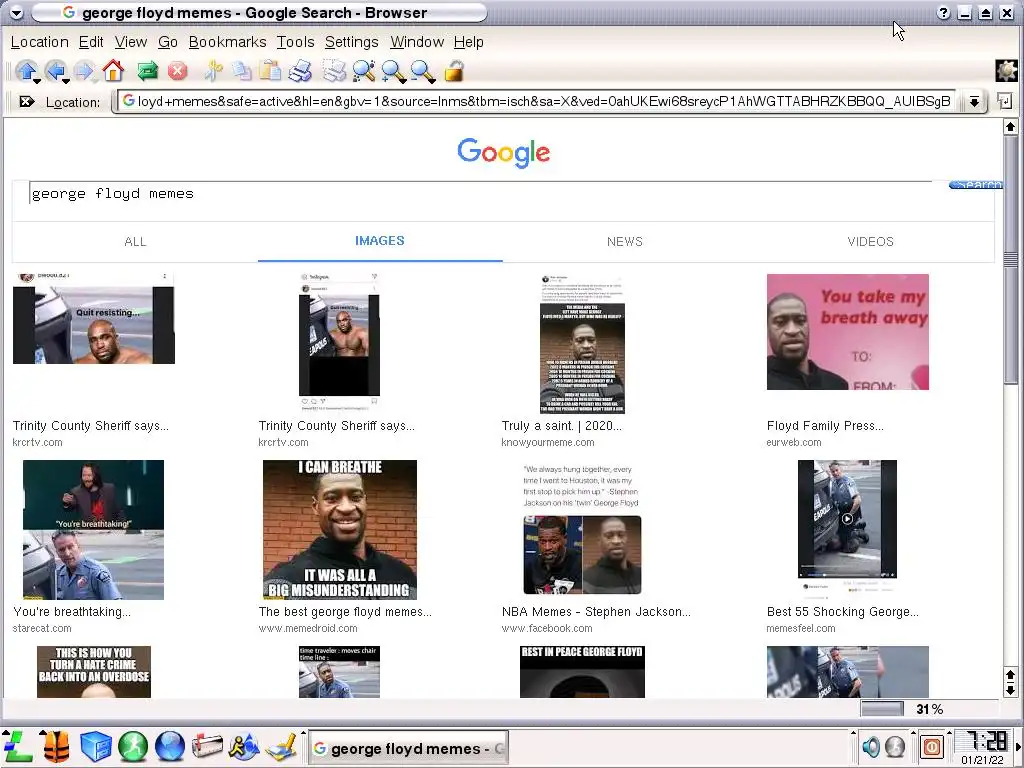Go to the Home page icon
1024x768 pixels.
pyautogui.click(x=113, y=71)
